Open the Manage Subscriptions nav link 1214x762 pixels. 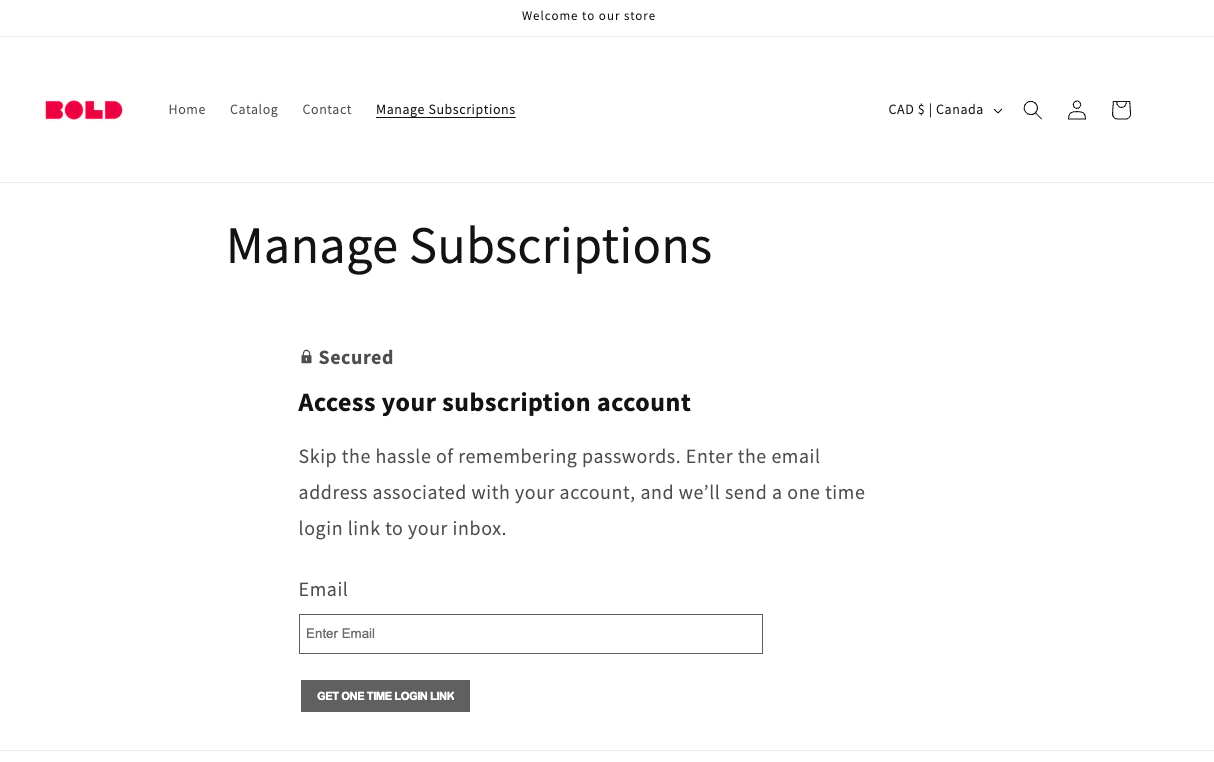click(x=445, y=109)
